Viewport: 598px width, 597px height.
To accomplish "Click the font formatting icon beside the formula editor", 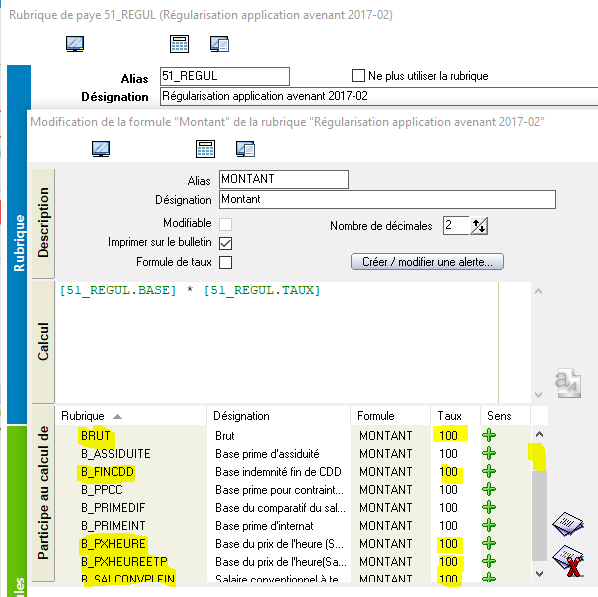I will tap(568, 383).
